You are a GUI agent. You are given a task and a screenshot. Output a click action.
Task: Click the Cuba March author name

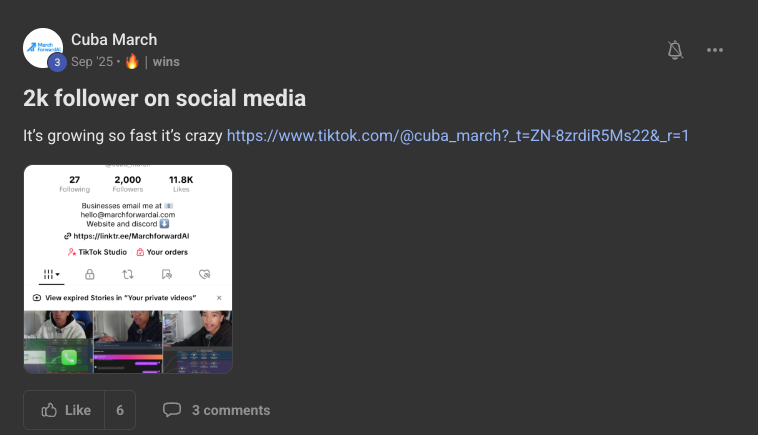[114, 40]
